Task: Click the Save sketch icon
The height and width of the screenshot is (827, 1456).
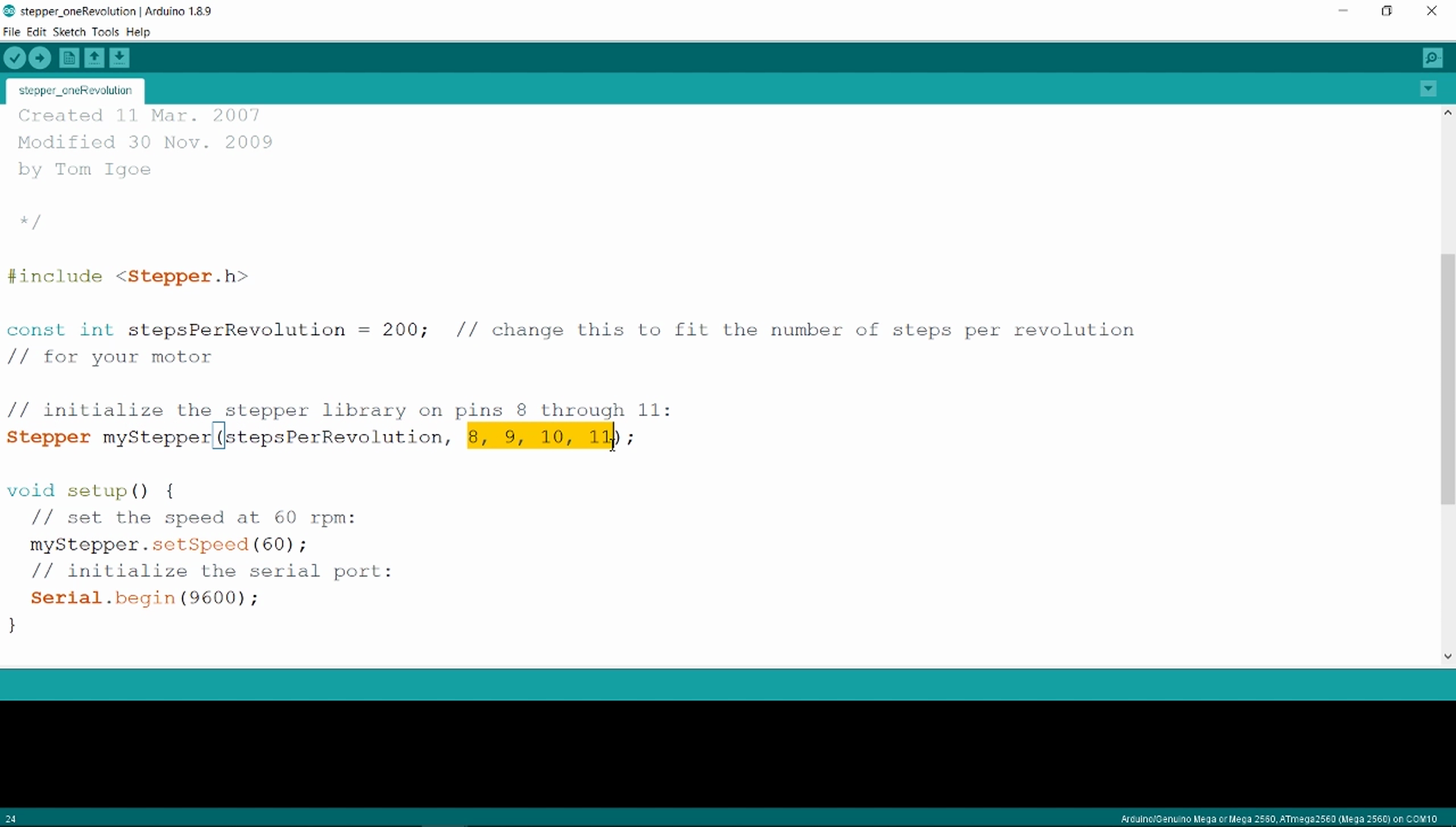Action: point(119,57)
